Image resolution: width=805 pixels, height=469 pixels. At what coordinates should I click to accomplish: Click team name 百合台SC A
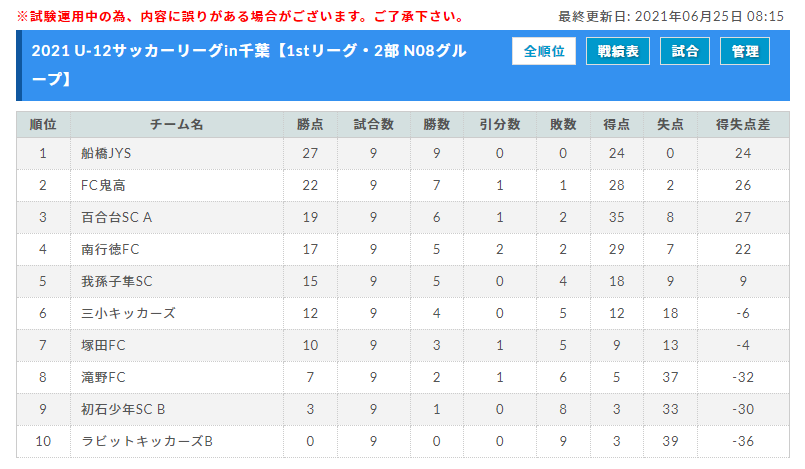click(x=117, y=218)
